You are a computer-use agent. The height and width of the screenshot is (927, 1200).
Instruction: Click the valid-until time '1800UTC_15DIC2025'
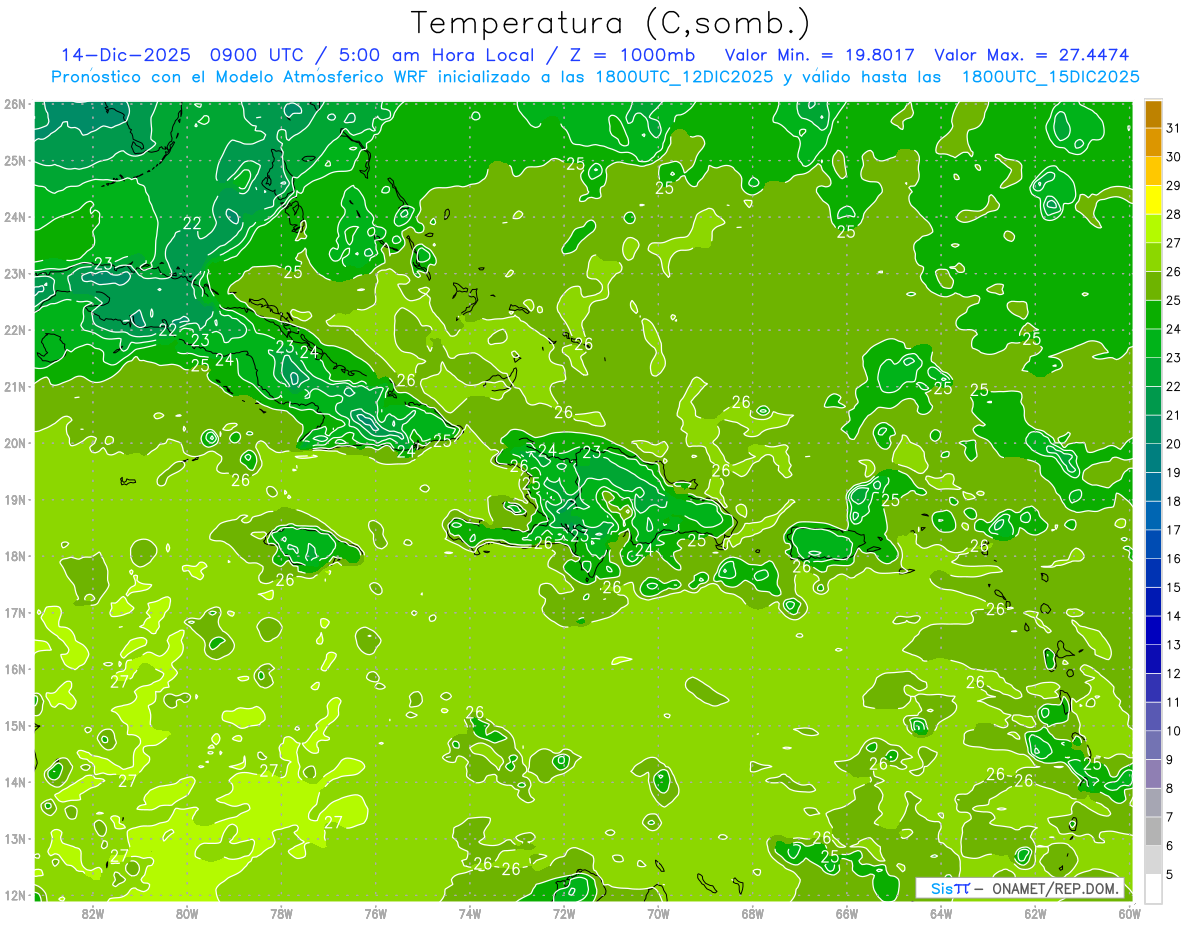click(x=1050, y=77)
